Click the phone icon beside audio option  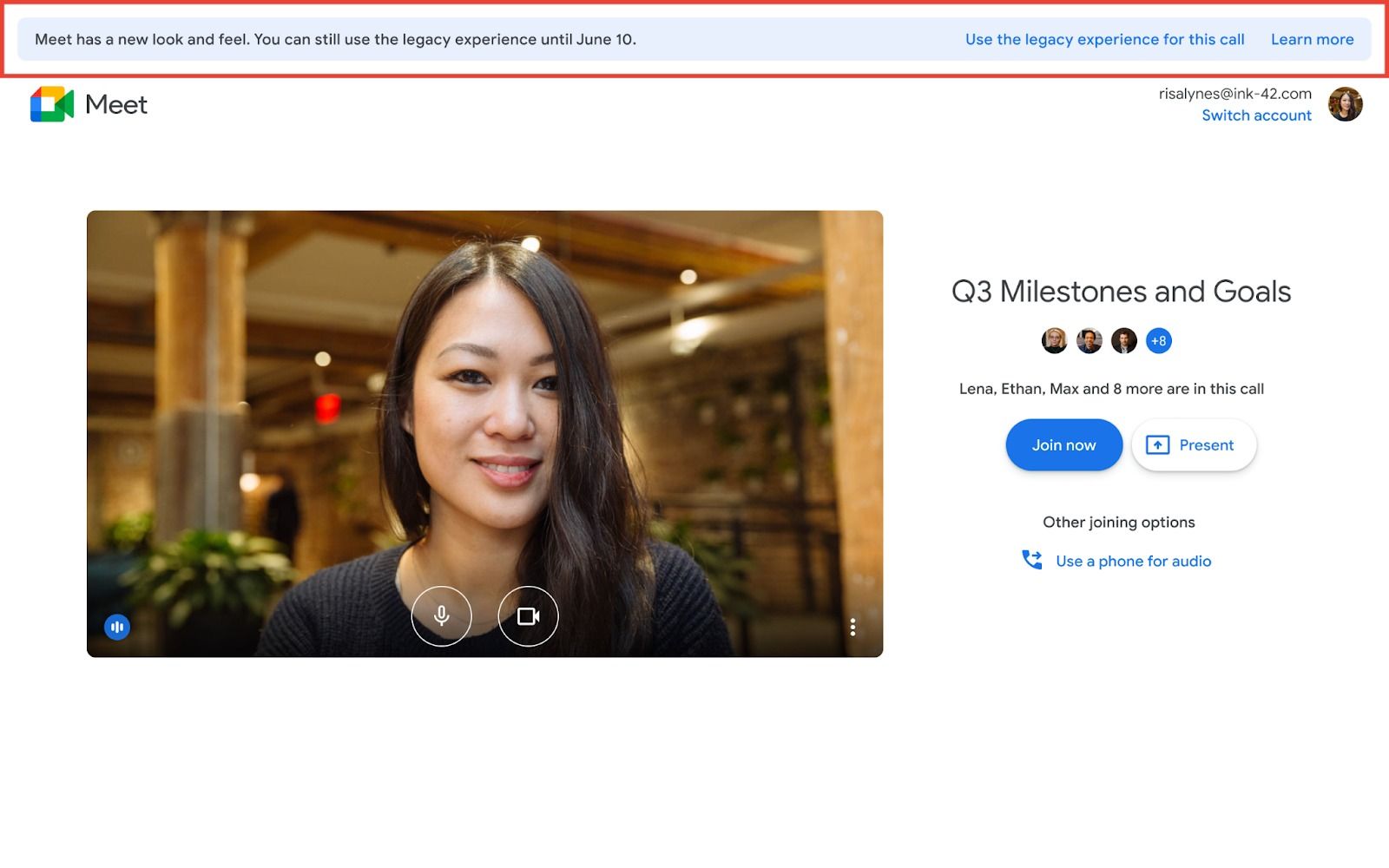point(1031,560)
